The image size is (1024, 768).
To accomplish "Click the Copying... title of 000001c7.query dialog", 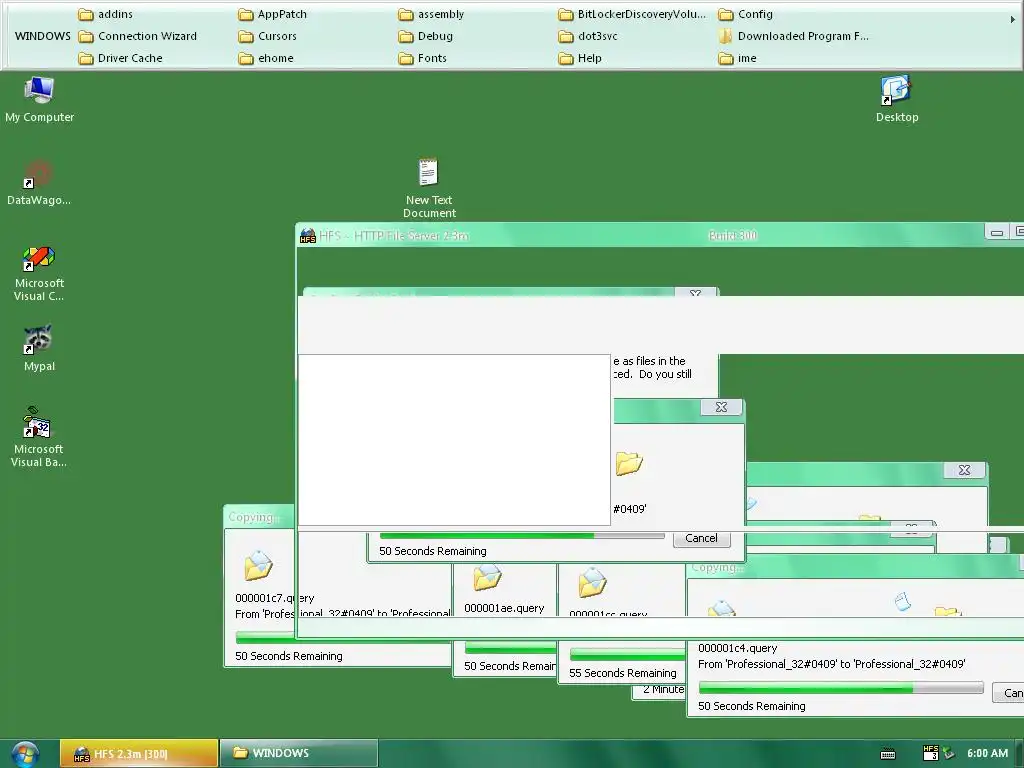I will click(253, 517).
